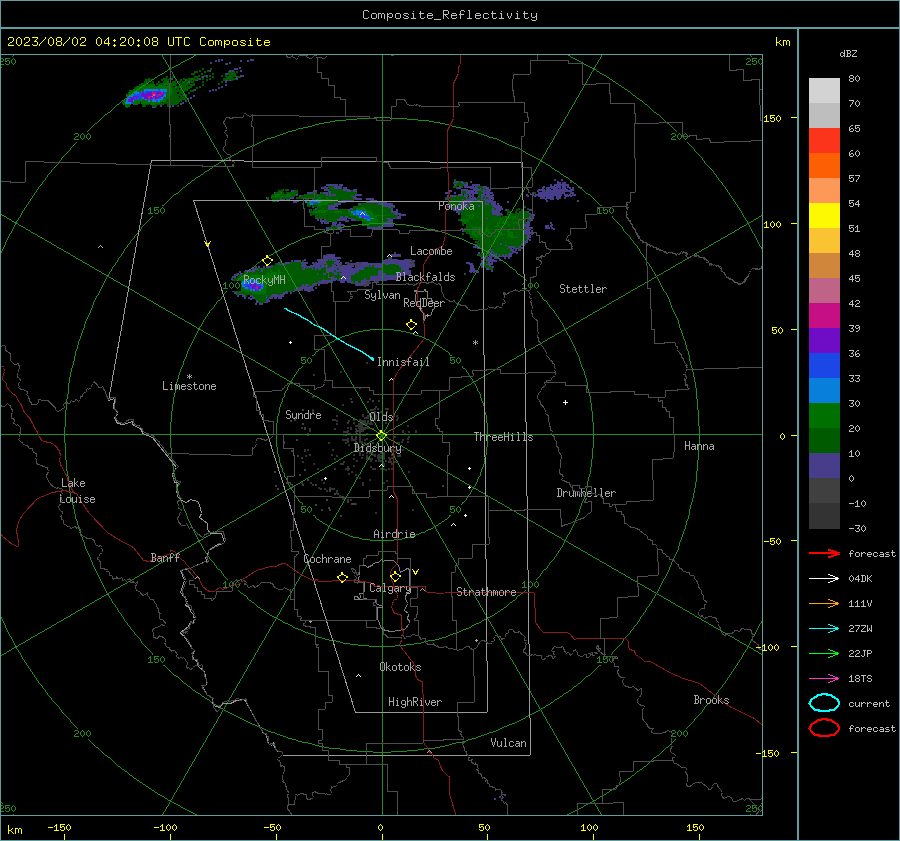
Task: Select the Banff label
Action: [165, 557]
